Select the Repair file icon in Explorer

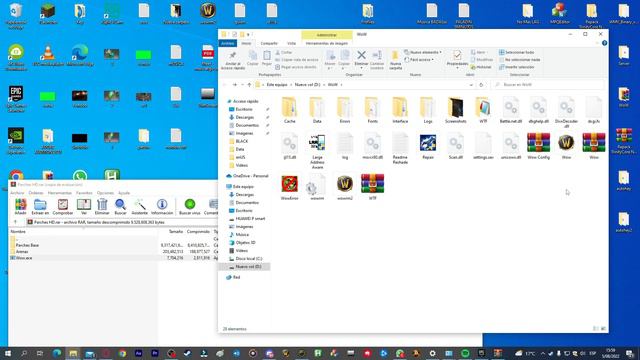(428, 147)
